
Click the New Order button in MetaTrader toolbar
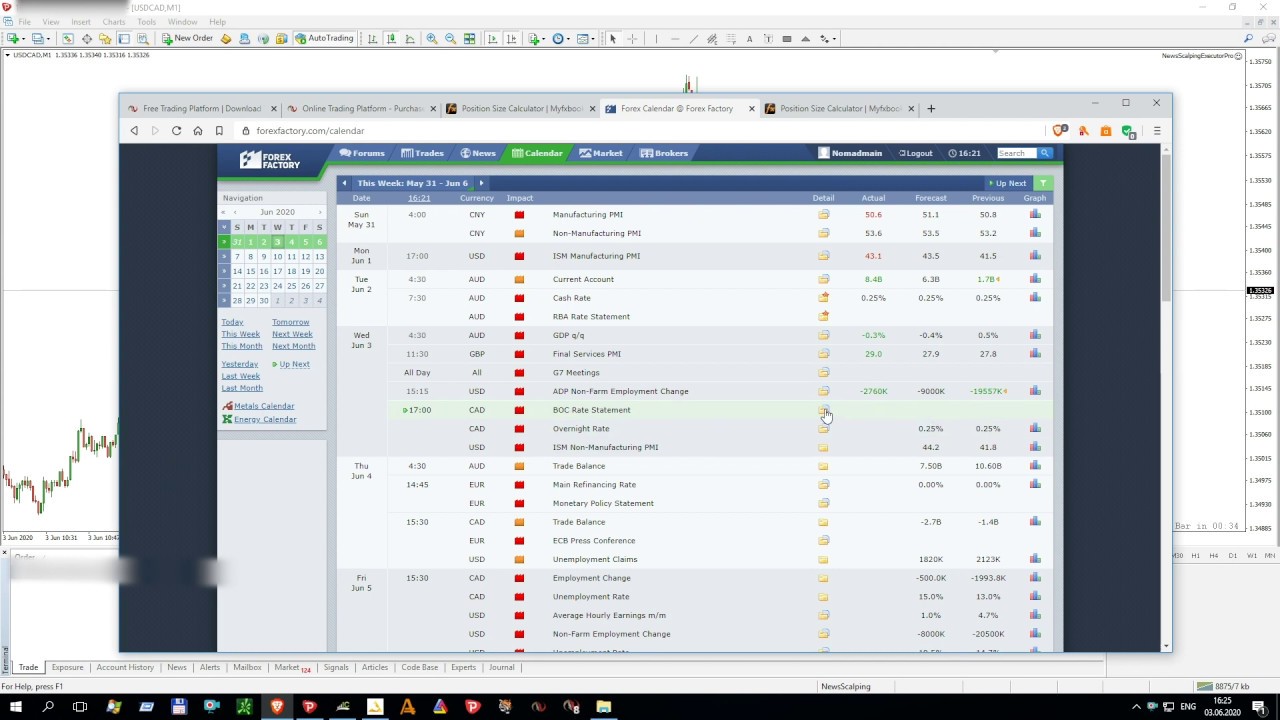tap(188, 38)
